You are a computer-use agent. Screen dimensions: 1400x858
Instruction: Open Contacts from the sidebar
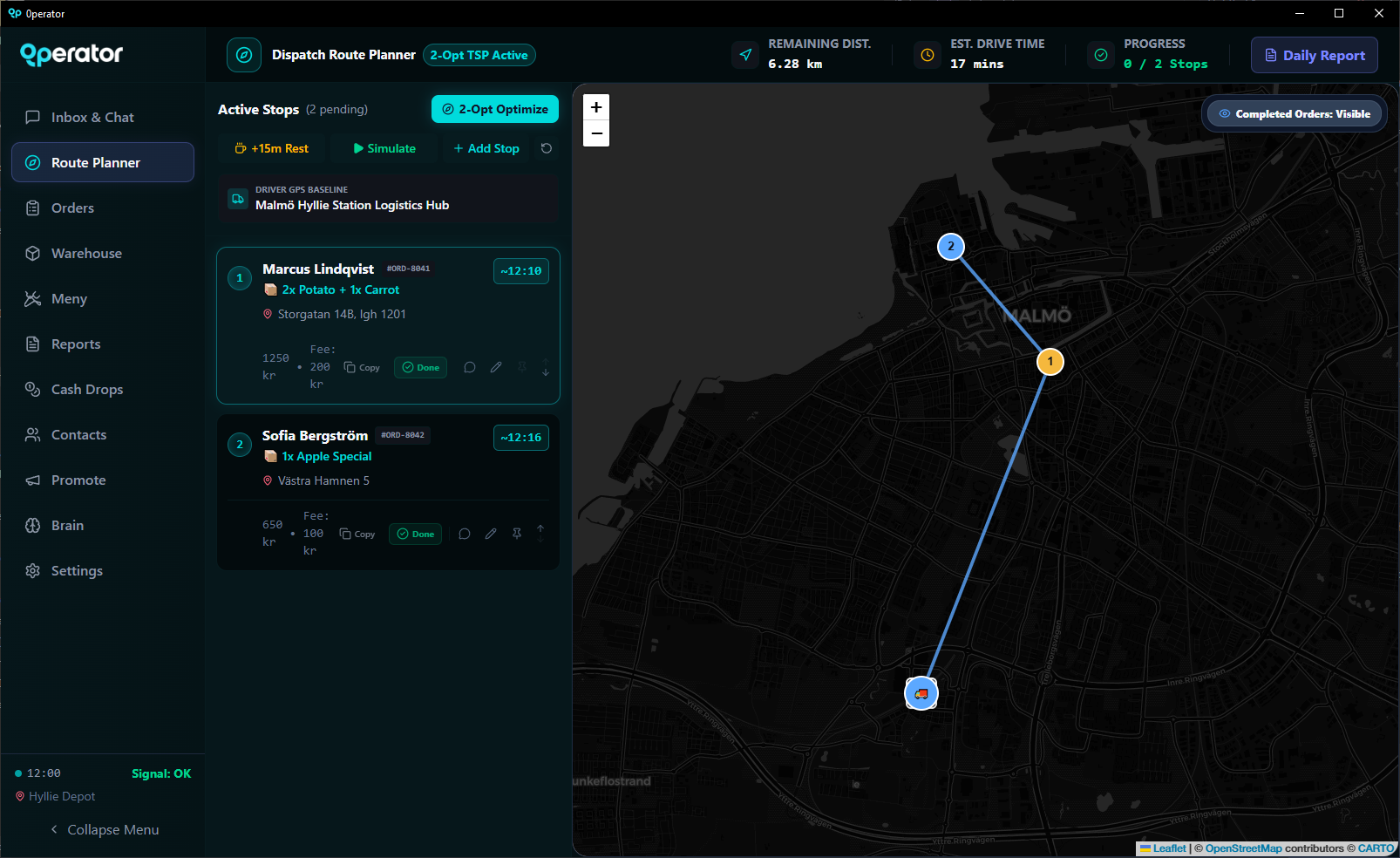103,434
